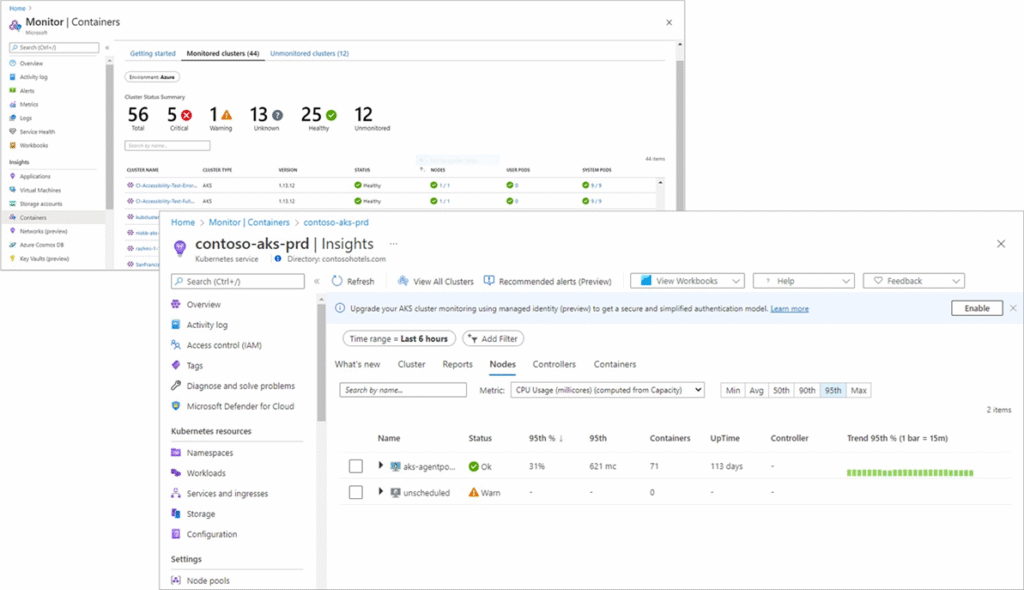This screenshot has width=1024, height=590.
Task: Open the Metric CPU Usage dropdown
Action: click(x=607, y=390)
